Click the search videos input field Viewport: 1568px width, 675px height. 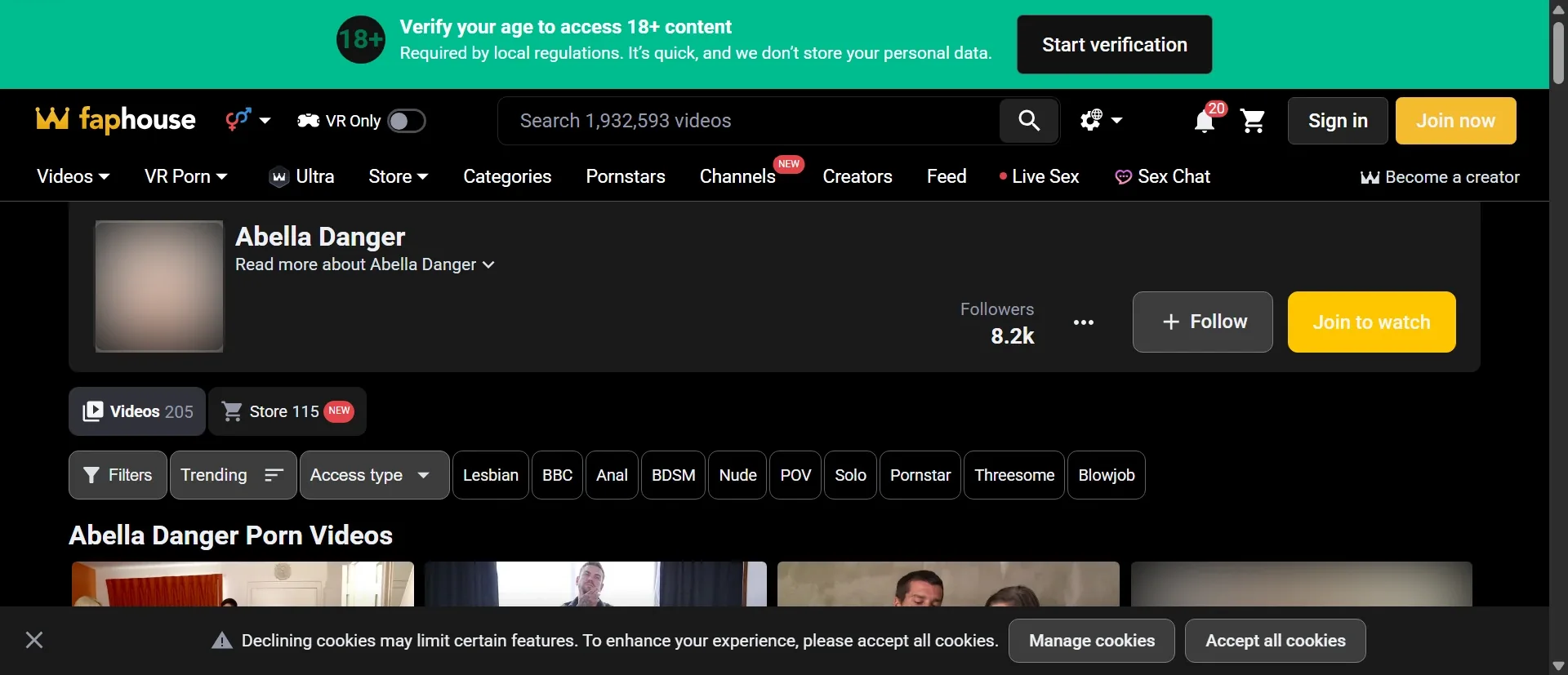(749, 121)
